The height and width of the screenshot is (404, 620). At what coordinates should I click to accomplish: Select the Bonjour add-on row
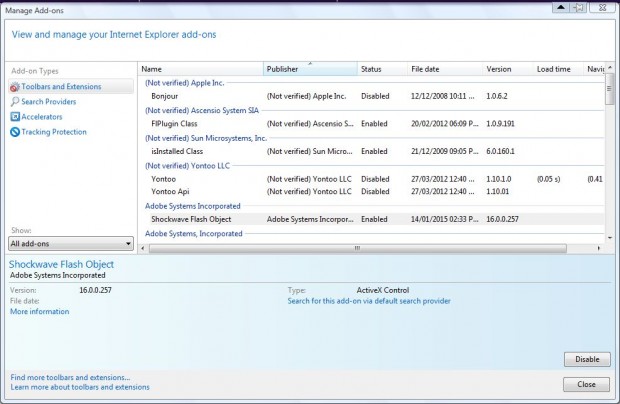coord(371,96)
